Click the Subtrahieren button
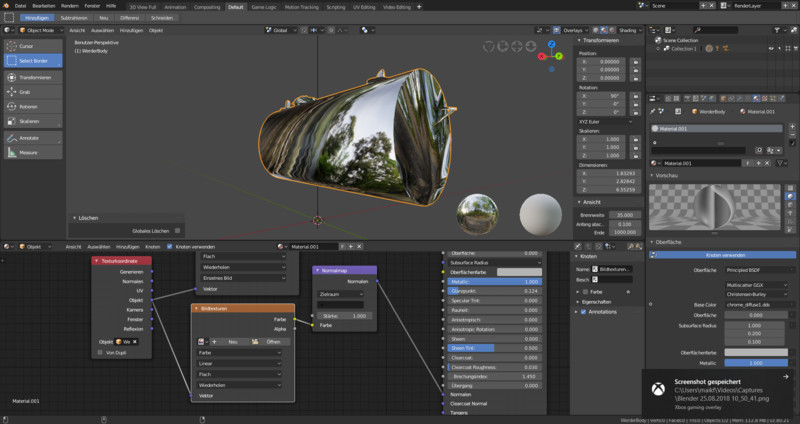800x424 pixels. [73, 18]
